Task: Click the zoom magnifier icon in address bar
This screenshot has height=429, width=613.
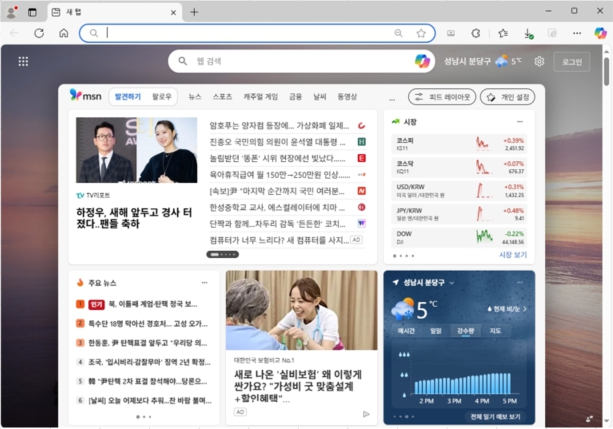Action: (x=398, y=33)
